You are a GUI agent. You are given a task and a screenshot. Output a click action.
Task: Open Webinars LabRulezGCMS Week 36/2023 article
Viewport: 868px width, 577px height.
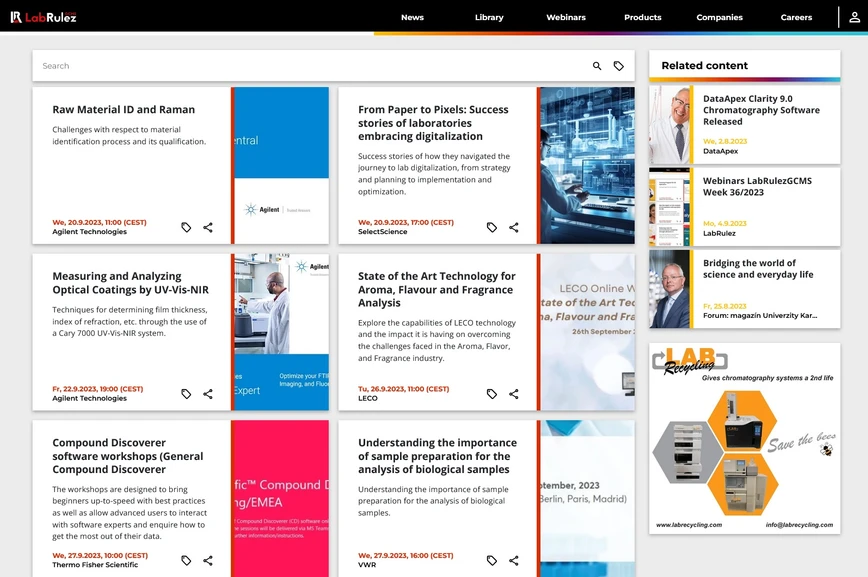coord(757,187)
